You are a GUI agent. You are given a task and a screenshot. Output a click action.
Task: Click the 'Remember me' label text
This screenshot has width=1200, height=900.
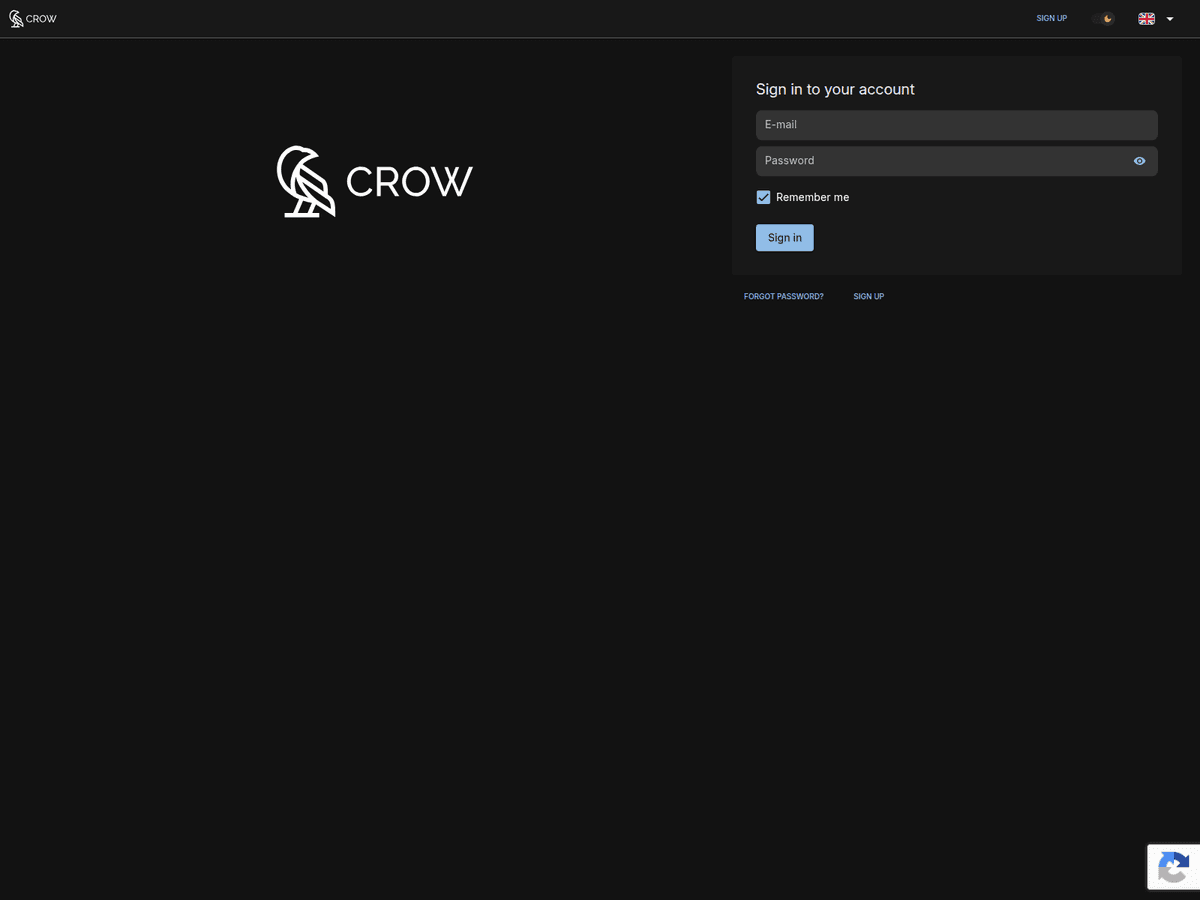click(812, 198)
